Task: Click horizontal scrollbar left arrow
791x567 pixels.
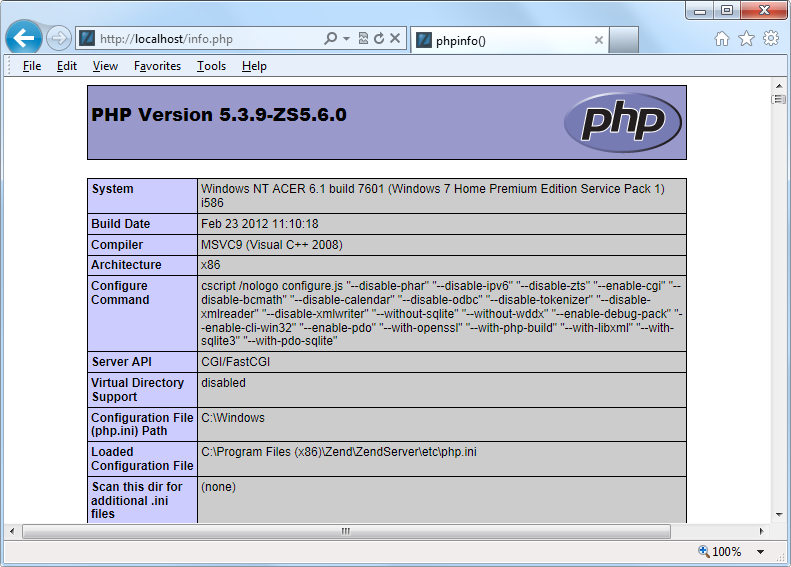Action: (12, 531)
